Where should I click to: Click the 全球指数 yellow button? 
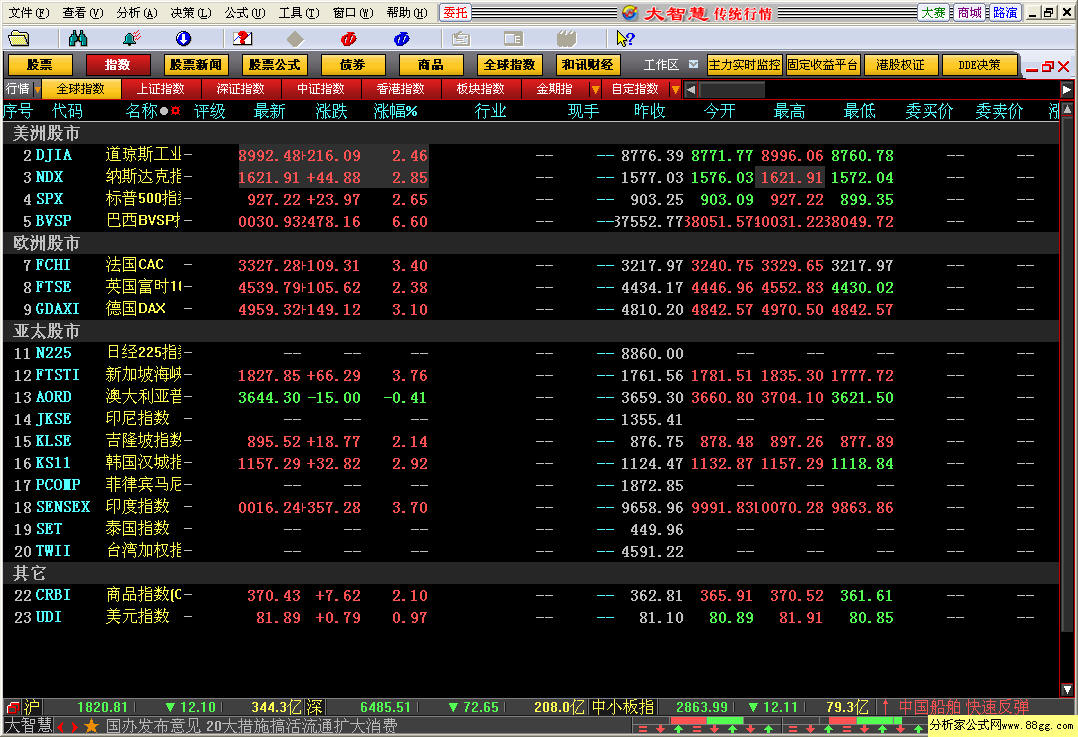click(509, 65)
